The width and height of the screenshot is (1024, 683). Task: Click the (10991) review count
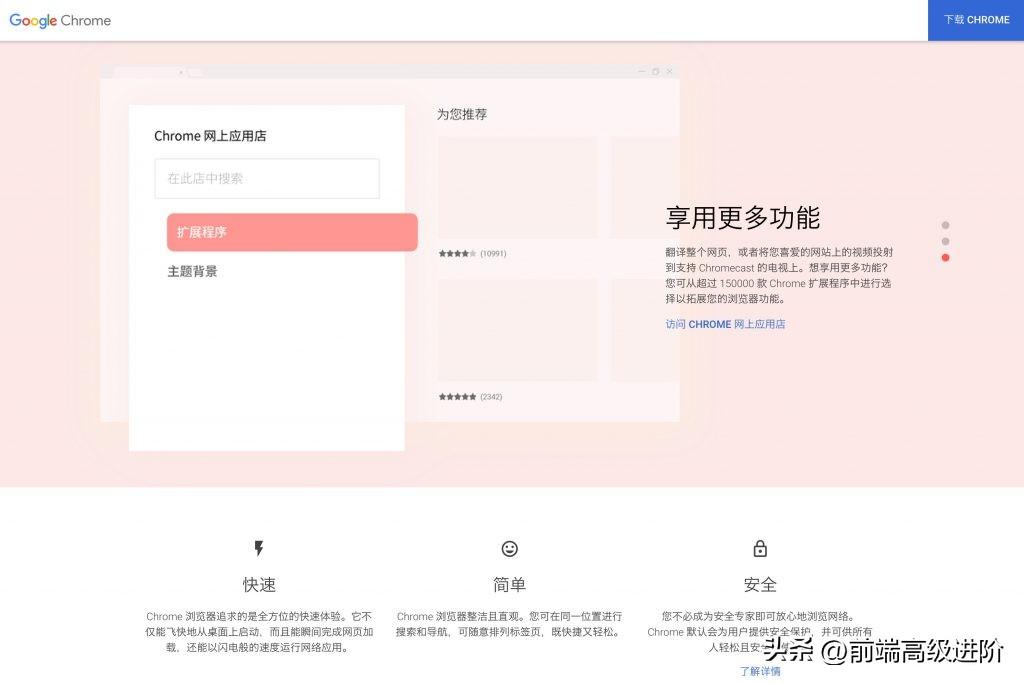tap(493, 253)
